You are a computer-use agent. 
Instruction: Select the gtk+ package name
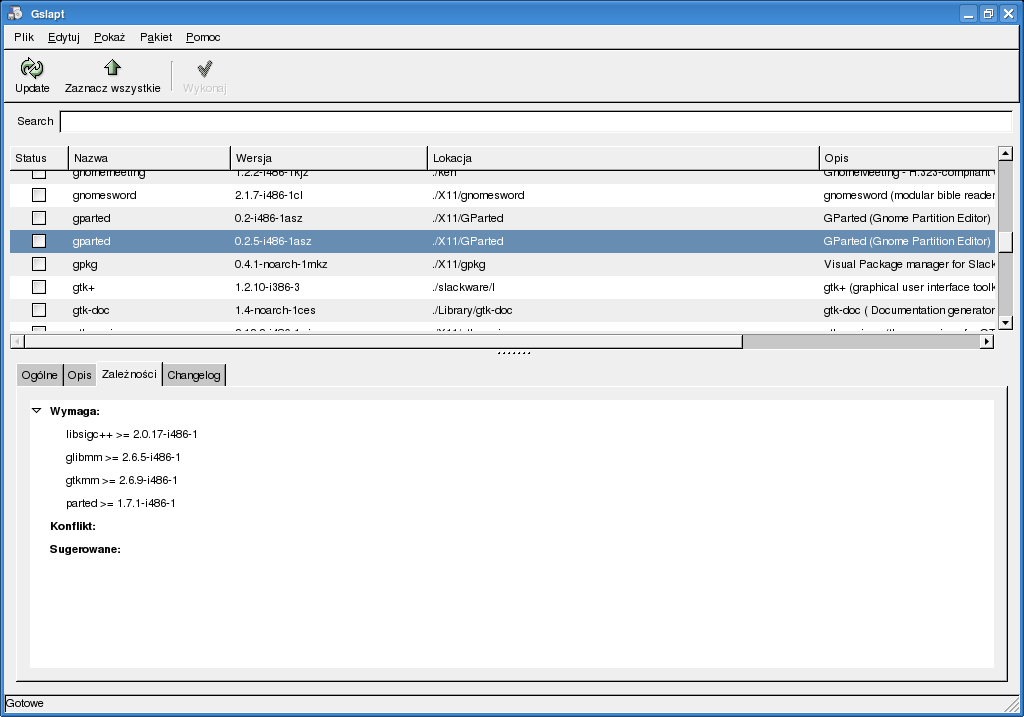pyautogui.click(x=84, y=287)
